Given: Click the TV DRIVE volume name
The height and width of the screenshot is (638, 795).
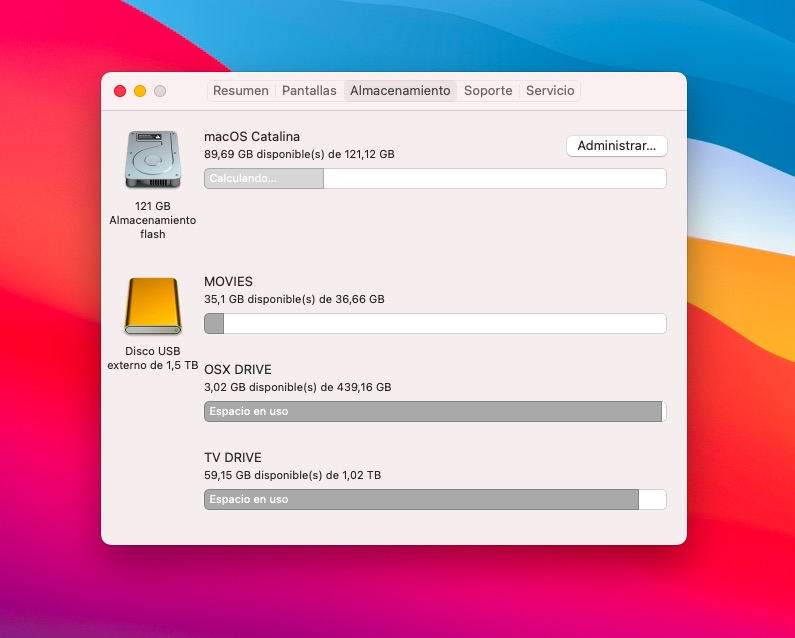Looking at the screenshot, I should click(233, 458).
